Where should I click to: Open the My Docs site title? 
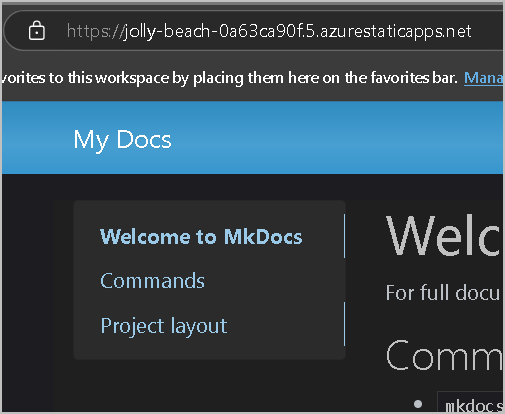[x=122, y=140]
